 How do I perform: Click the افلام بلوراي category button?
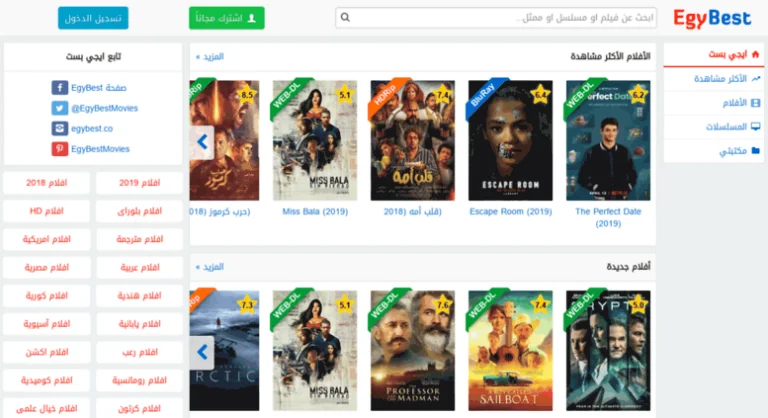coord(139,211)
